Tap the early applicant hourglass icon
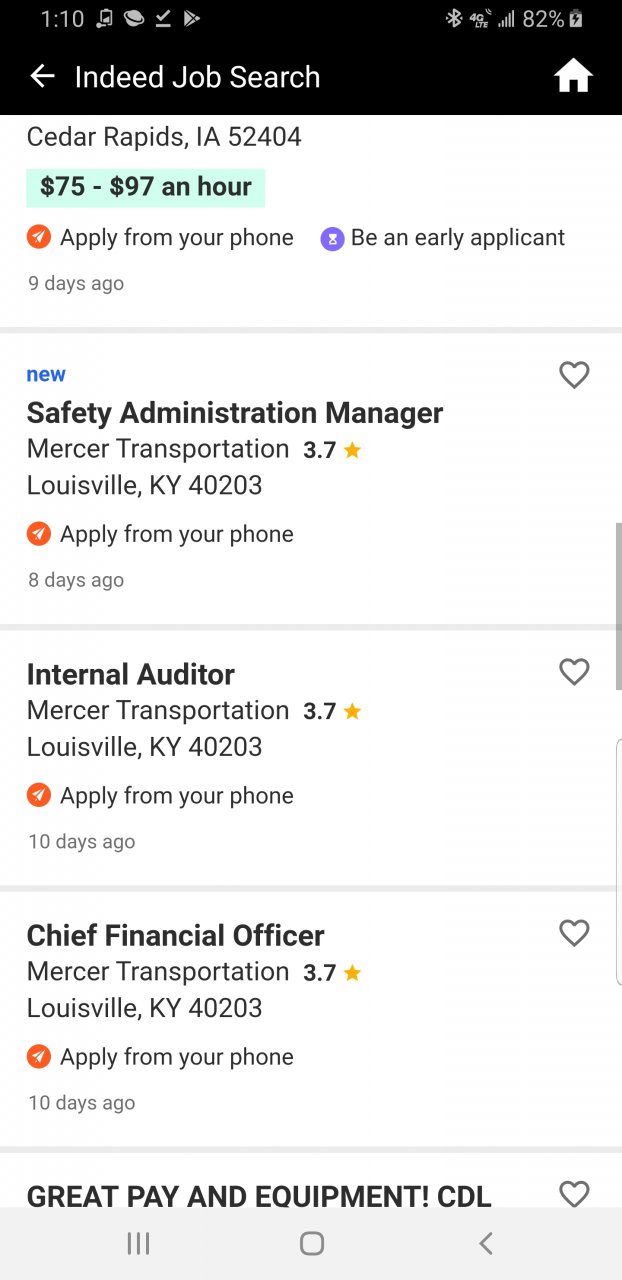Viewport: 622px width, 1280px height. tap(332, 239)
